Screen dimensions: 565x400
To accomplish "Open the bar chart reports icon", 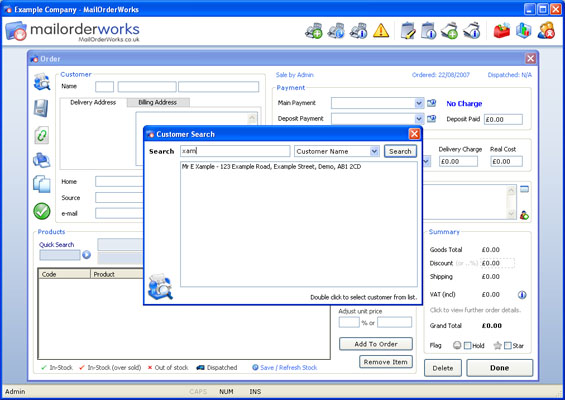I will (x=524, y=31).
